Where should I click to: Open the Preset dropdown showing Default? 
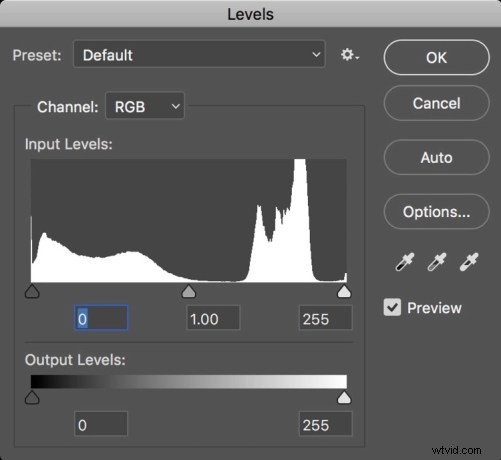coord(199,54)
